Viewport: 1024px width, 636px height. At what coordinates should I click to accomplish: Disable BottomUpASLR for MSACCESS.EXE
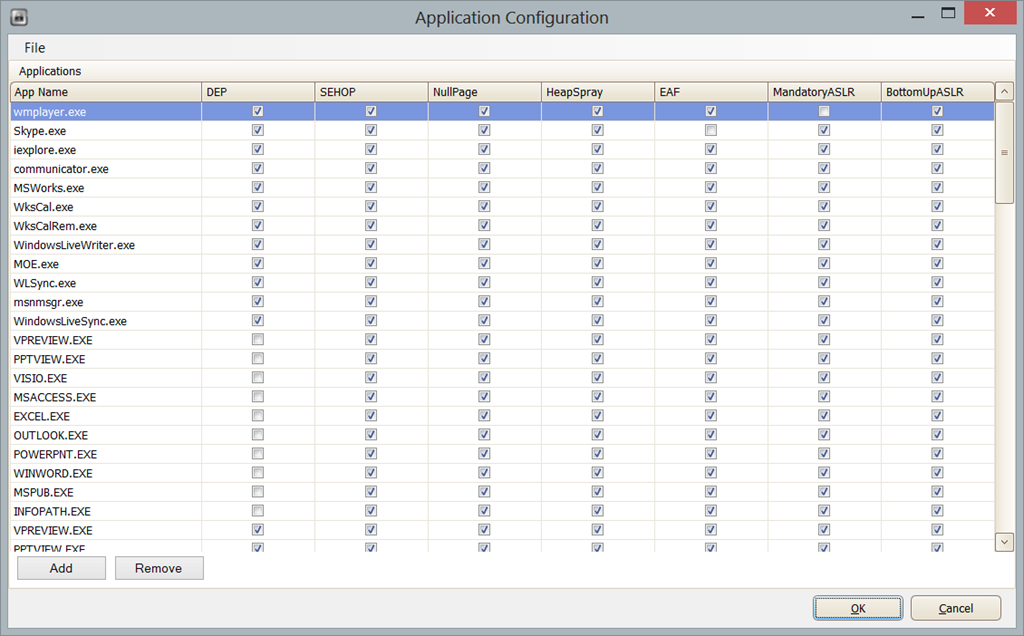tap(937, 396)
